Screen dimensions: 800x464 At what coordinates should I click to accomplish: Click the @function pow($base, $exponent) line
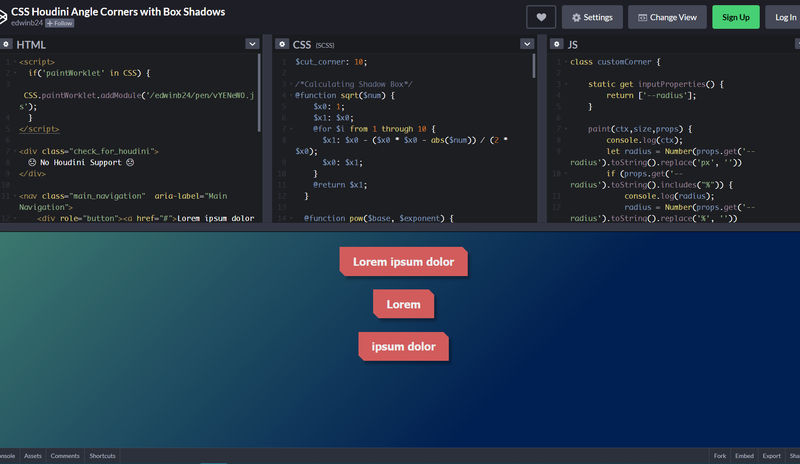[378, 218]
